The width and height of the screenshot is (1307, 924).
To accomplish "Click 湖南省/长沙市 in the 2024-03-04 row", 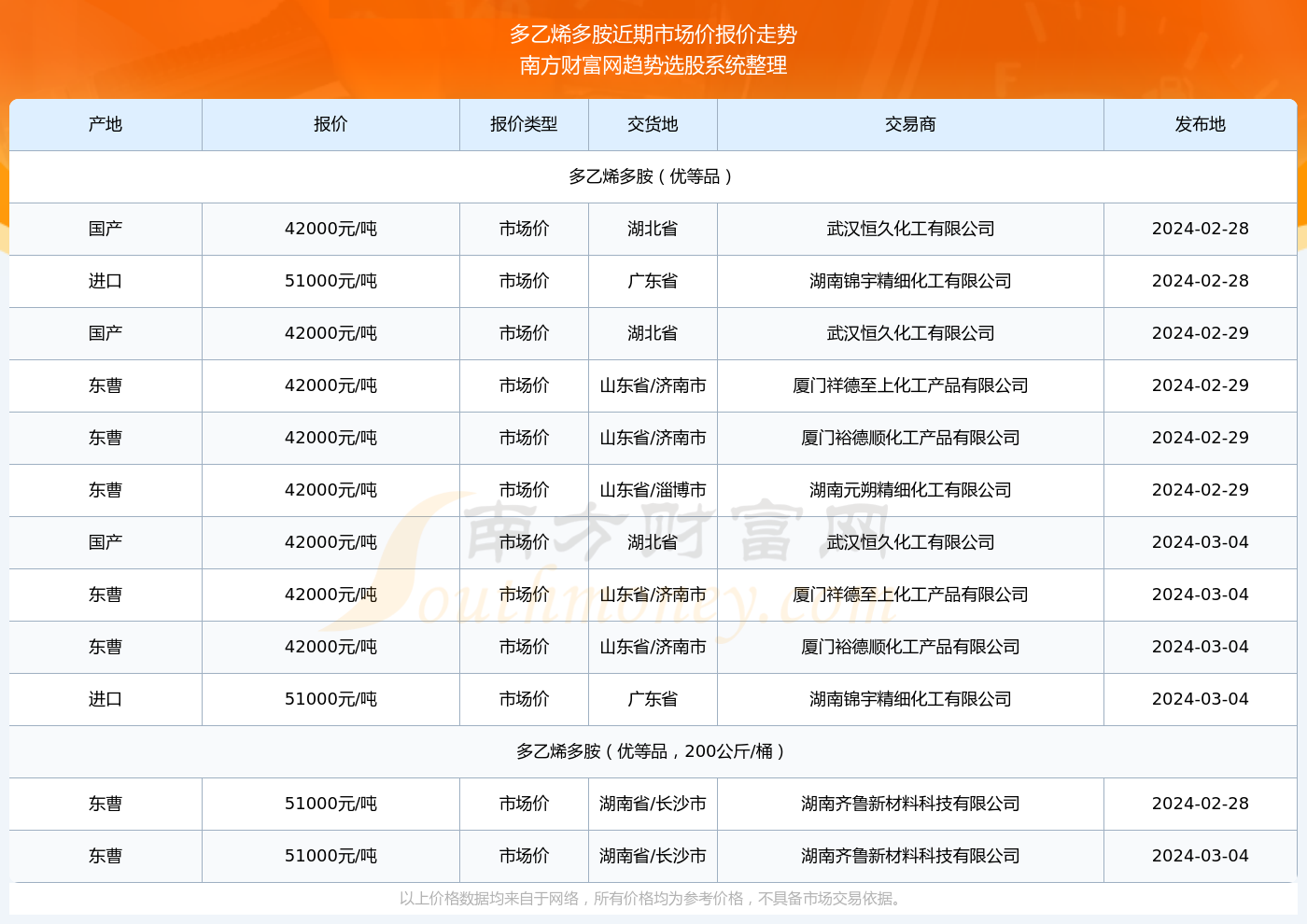I will [x=653, y=856].
